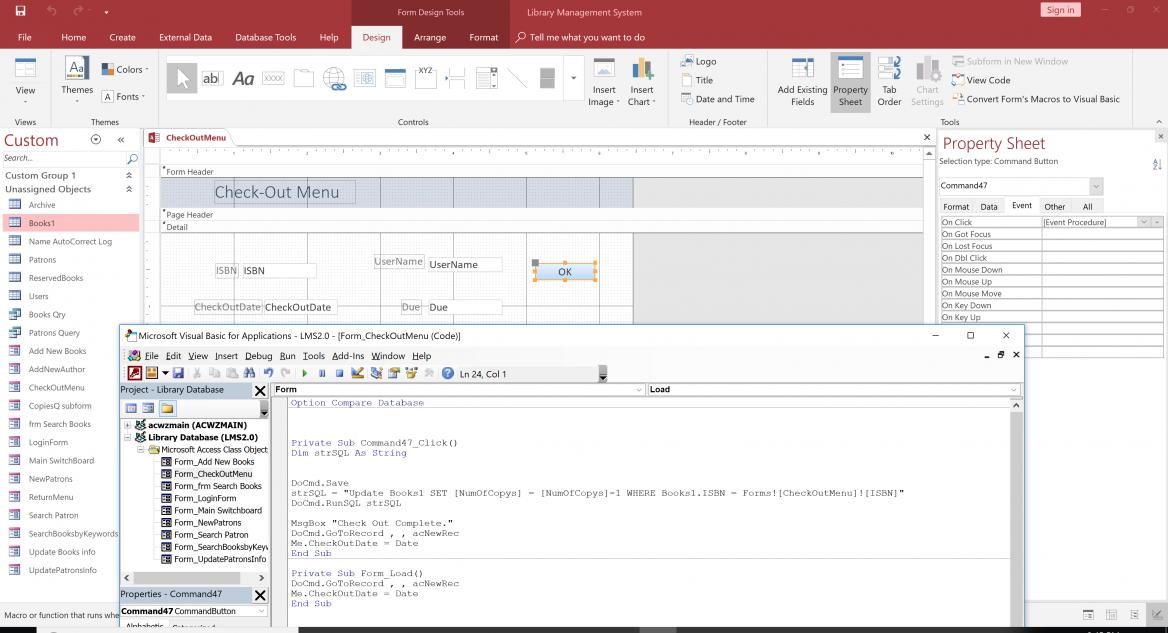Switch to the Data tab in Property Sheet
This screenshot has height=633, width=1168.
988,206
